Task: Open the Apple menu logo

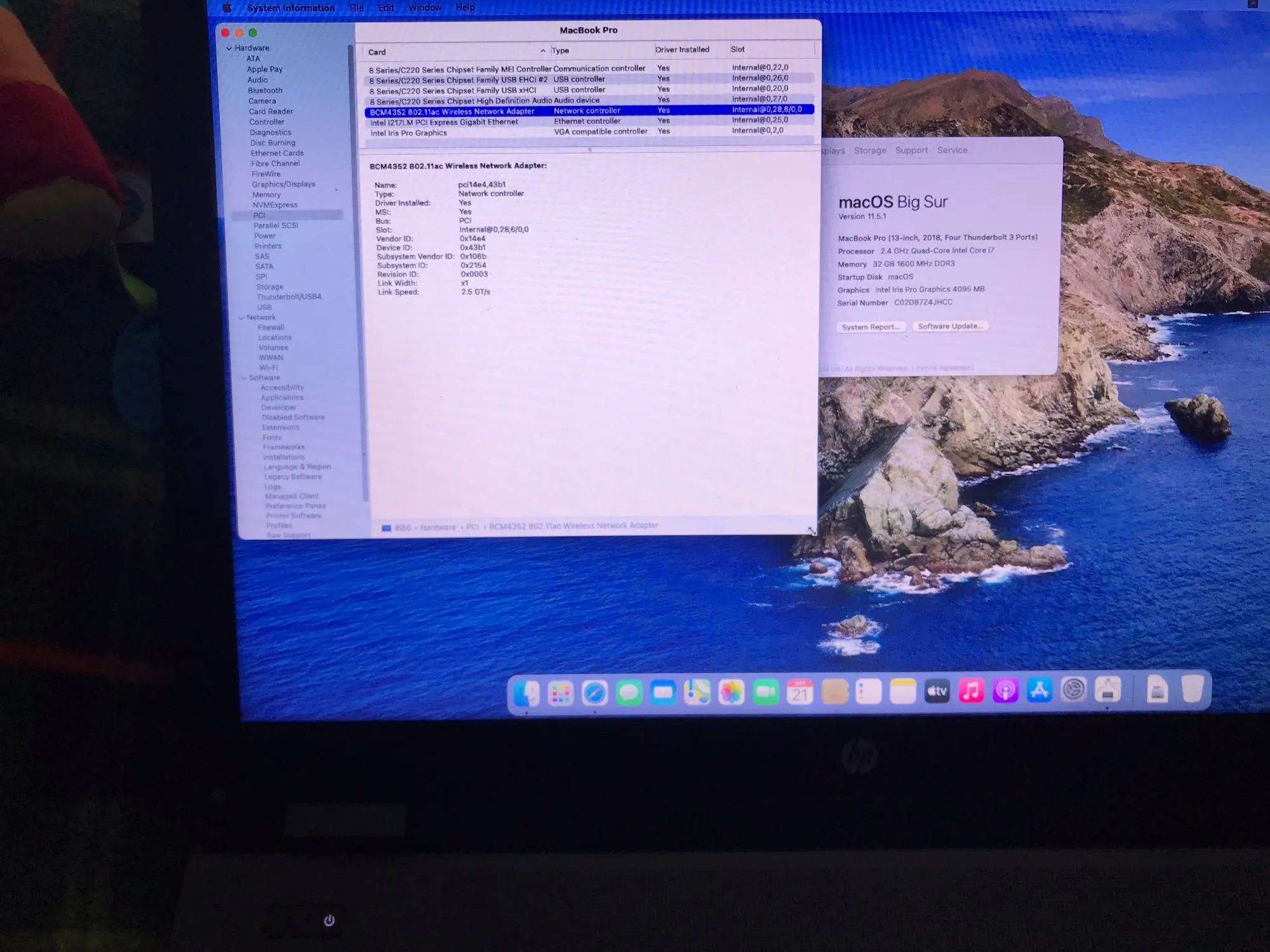Action: (x=227, y=8)
